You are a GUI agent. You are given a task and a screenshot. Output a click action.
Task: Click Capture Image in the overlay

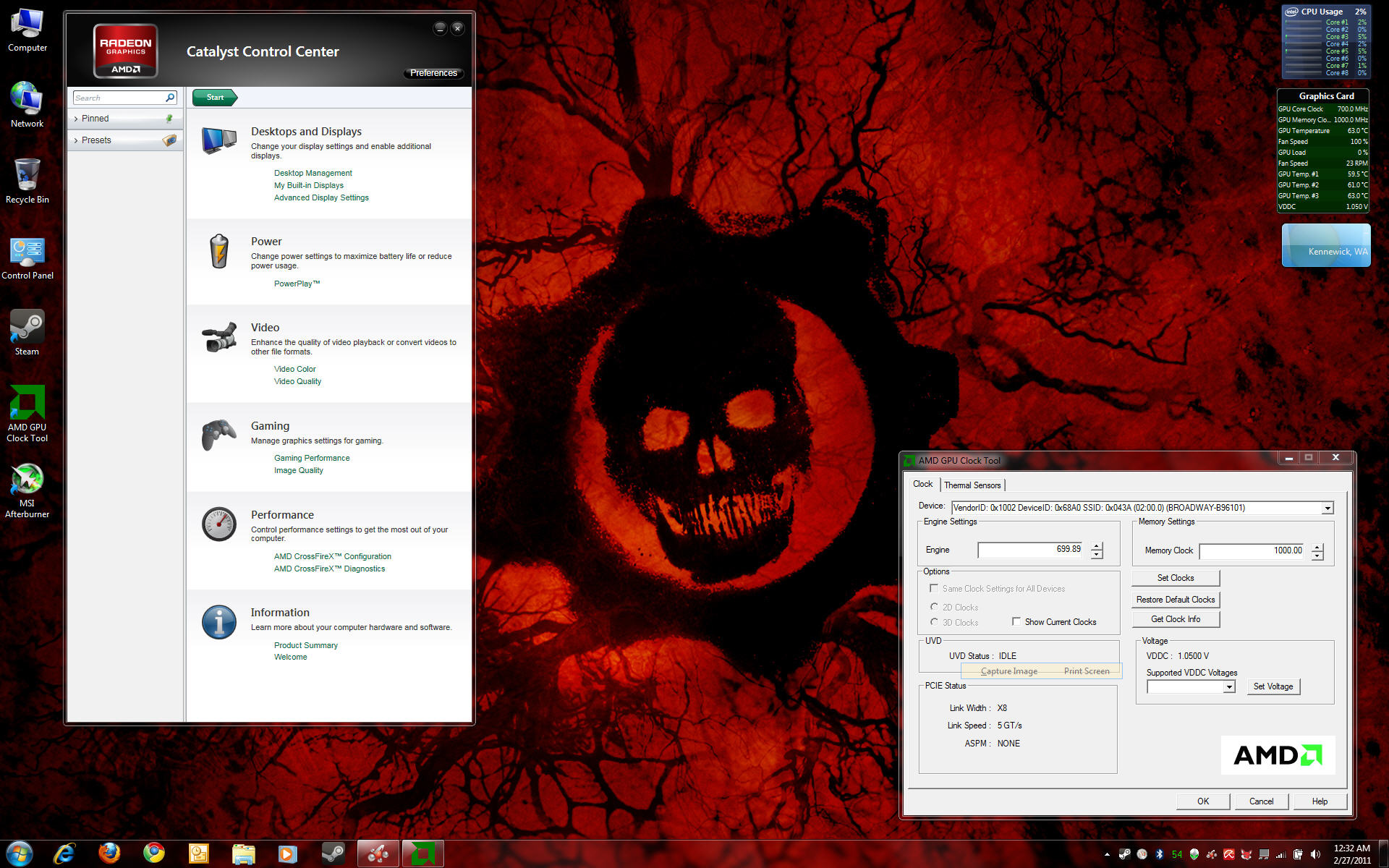[x=1008, y=671]
